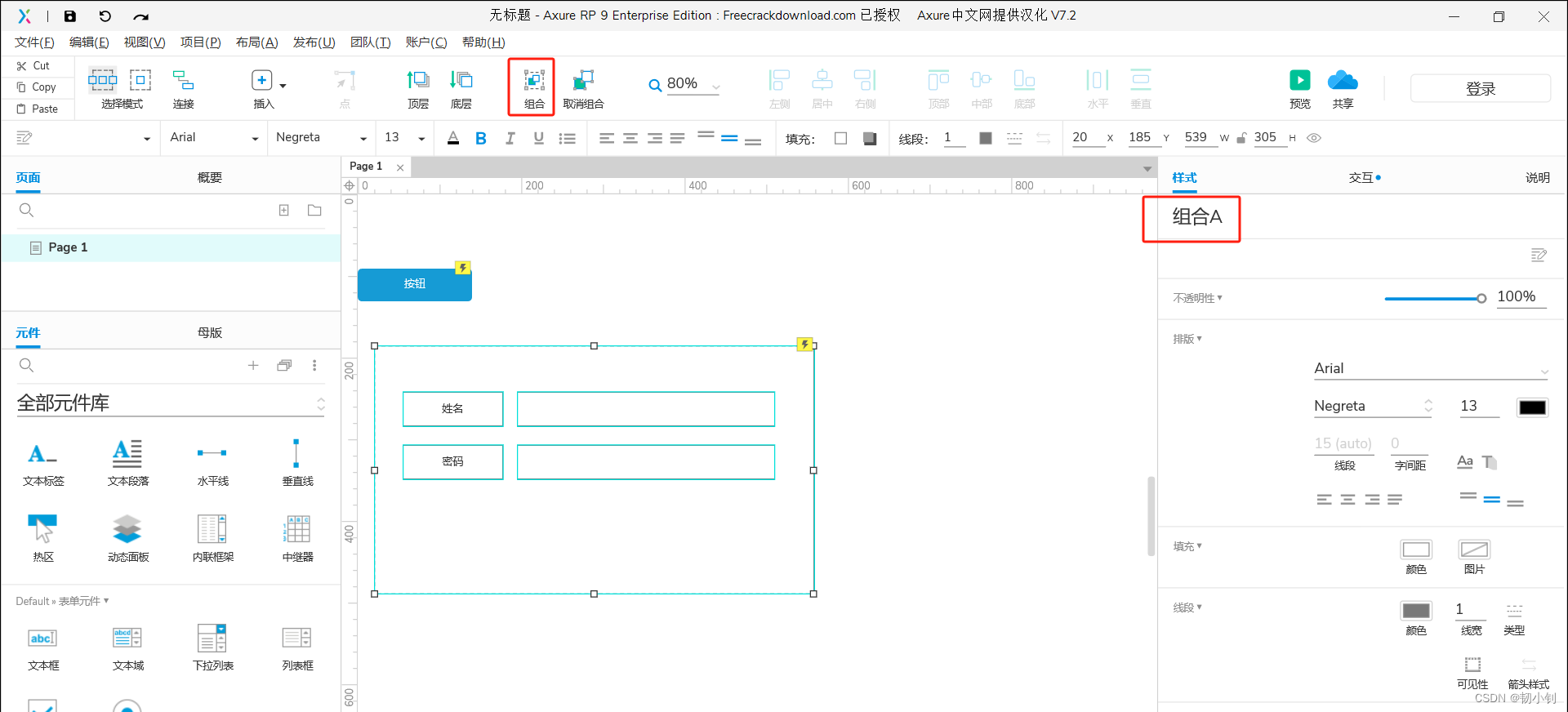The height and width of the screenshot is (712, 1568).
Task: Select the contained selection mode icon
Action: point(140,79)
